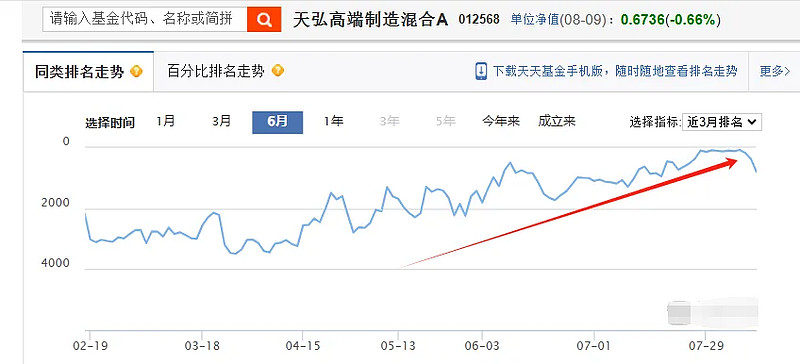Viewport: 800px width, 364px height.
Task: Click the 07-29 date marker on axis
Action: (x=705, y=346)
